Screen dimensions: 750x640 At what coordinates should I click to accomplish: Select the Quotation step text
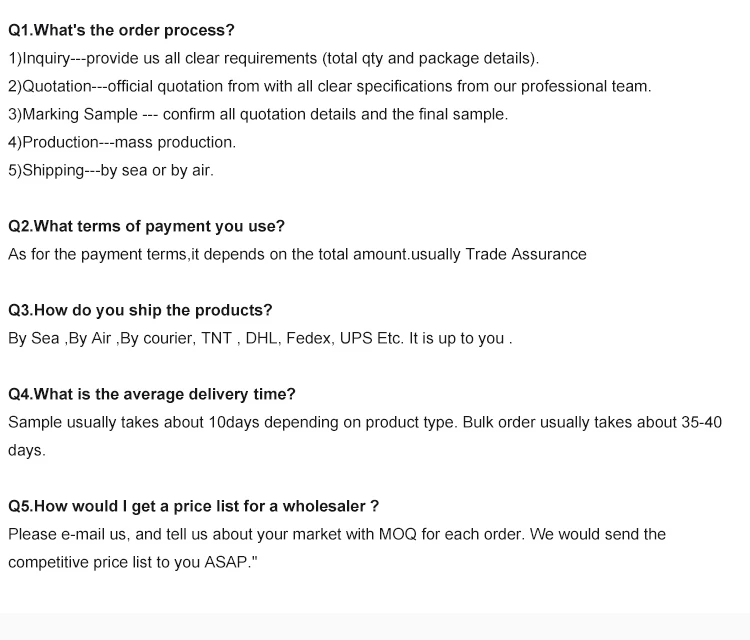click(329, 86)
